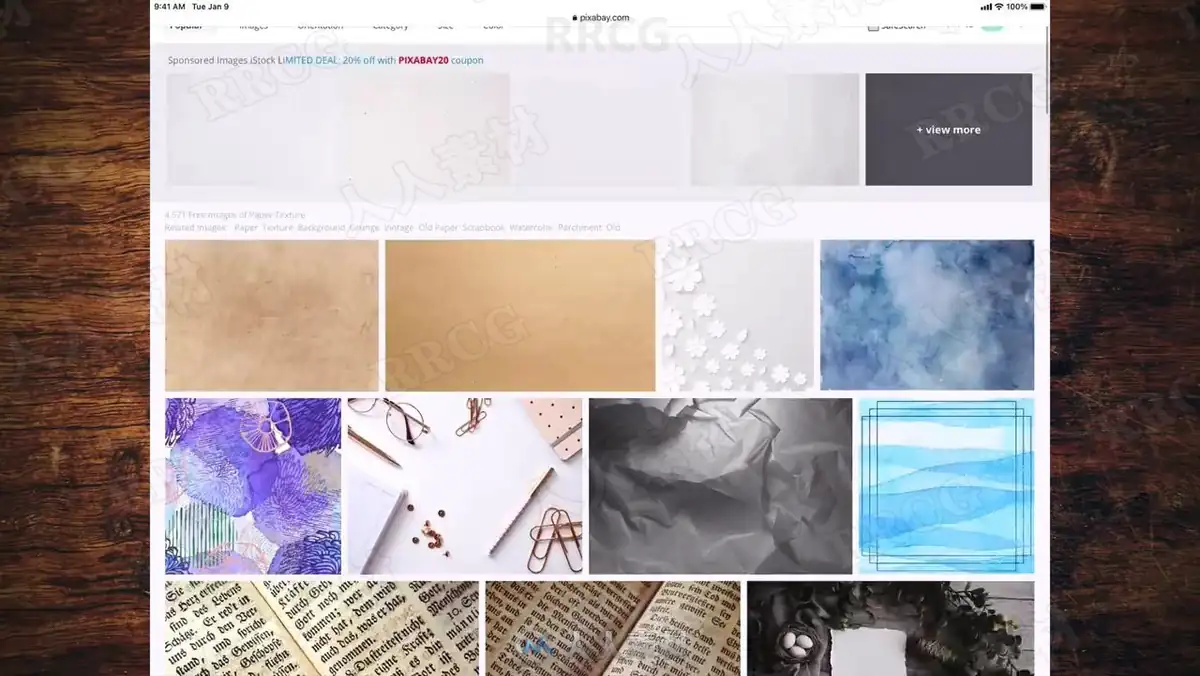This screenshot has height=676, width=1200.
Task: Tap the 9:41 AM clock in status bar
Action: pos(169,6)
